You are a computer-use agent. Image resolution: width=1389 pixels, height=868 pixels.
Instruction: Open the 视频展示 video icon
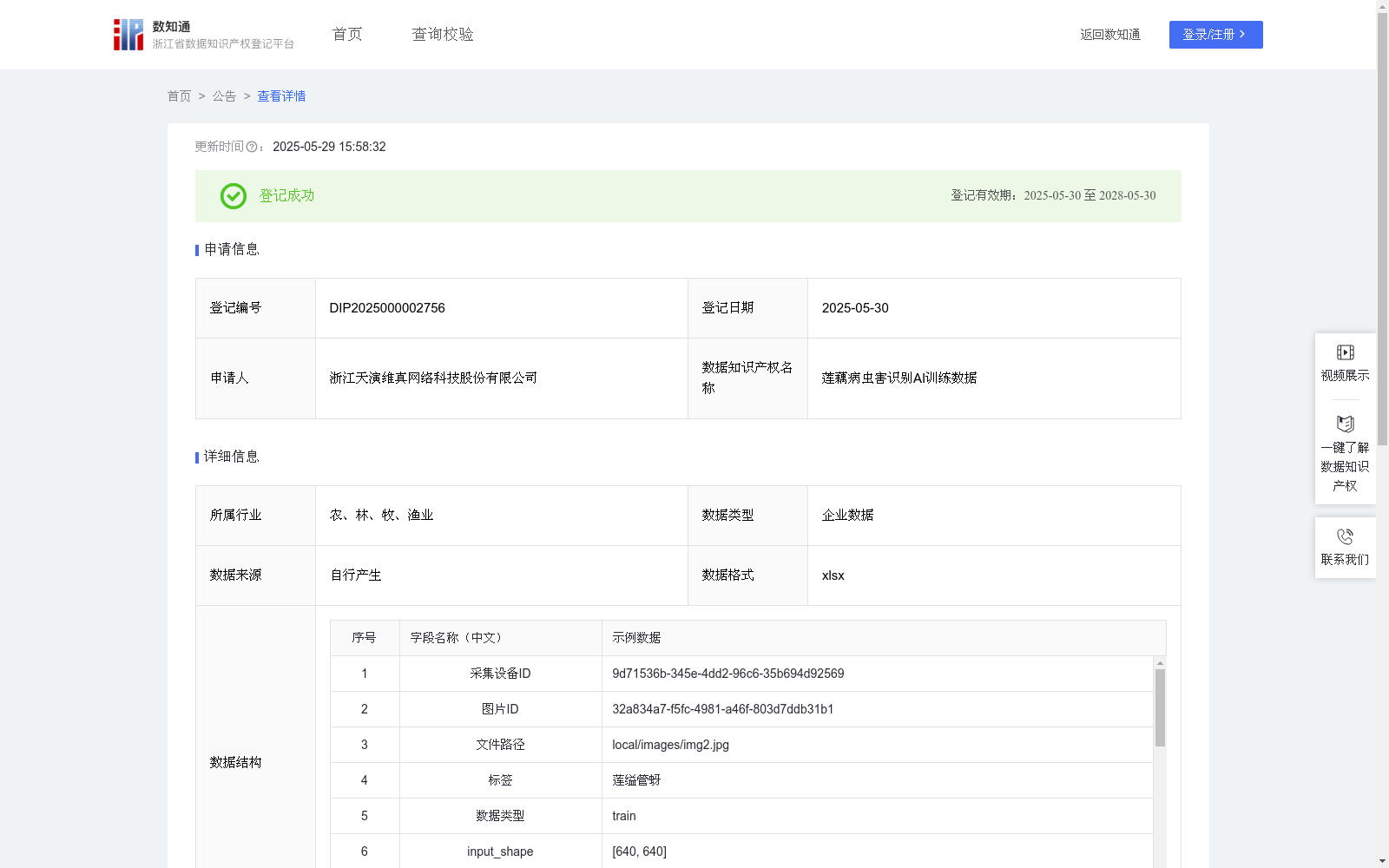tap(1345, 352)
